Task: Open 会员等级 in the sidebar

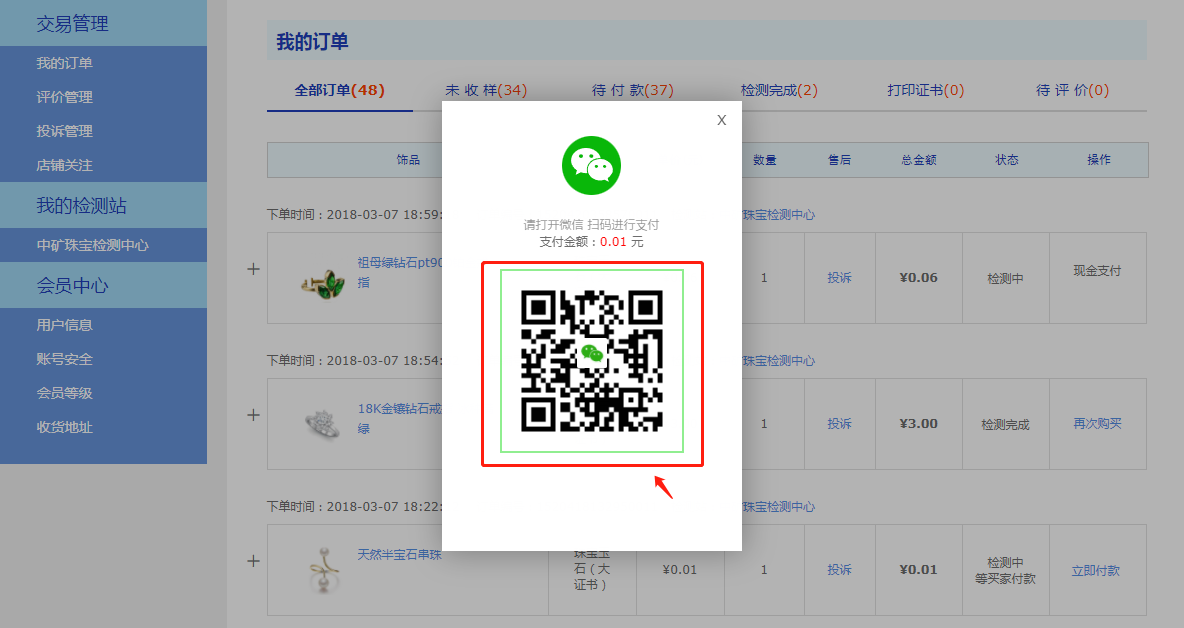Action: 64,393
